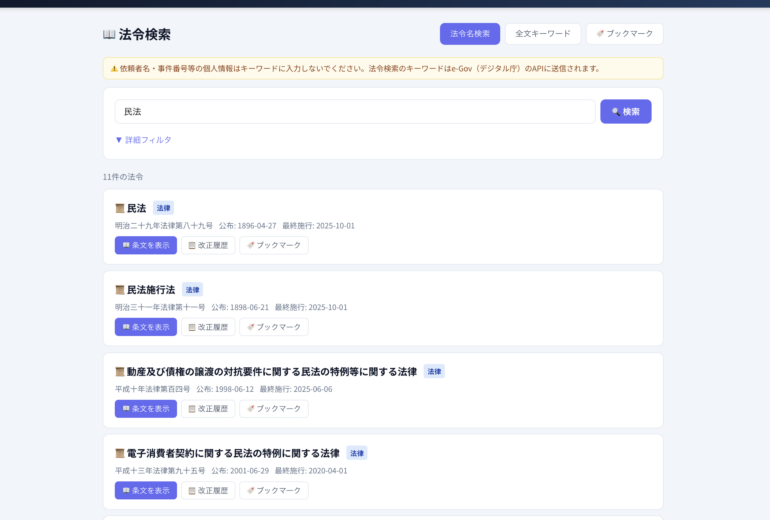Image resolution: width=770 pixels, height=520 pixels.
Task: Show 条文を表示 for 電子消費者契約 law
Action: [x=145, y=491]
